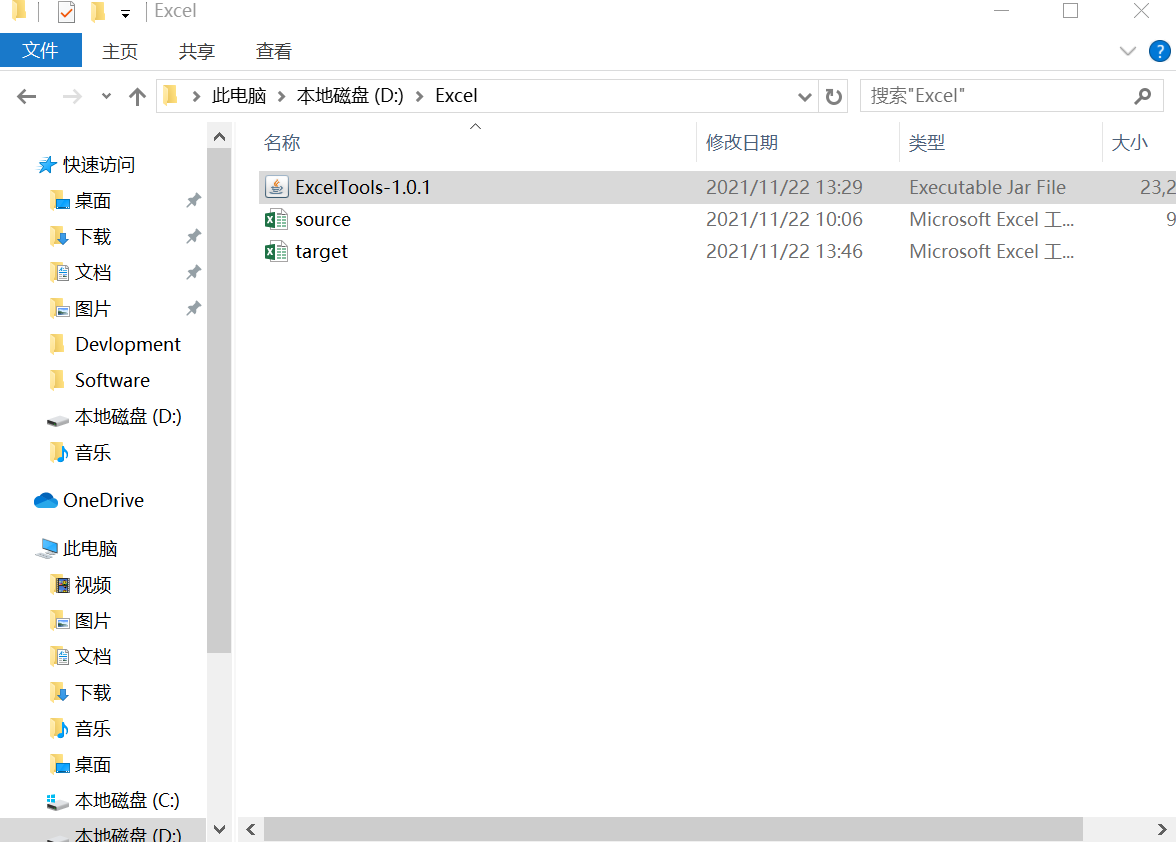This screenshot has height=842, width=1176.
Task: Click the This PC computer icon
Action: pyautogui.click(x=46, y=549)
